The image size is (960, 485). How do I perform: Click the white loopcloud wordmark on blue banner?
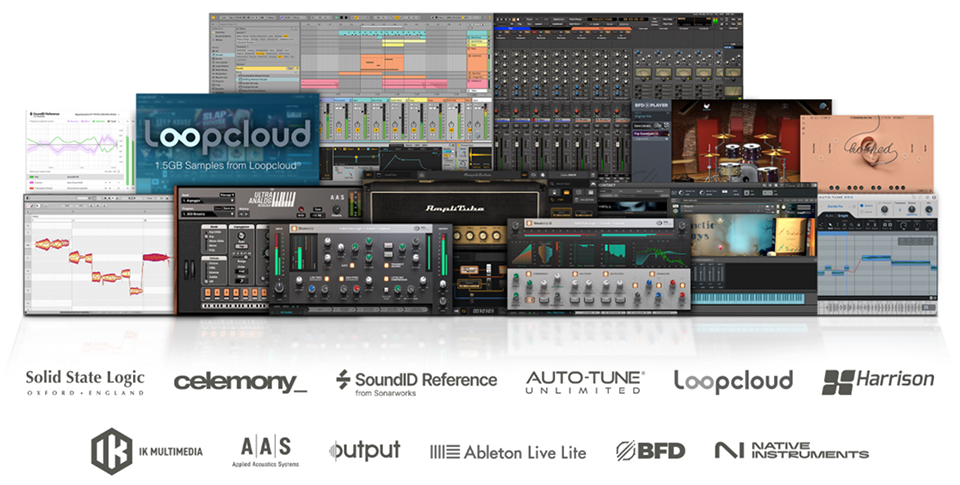point(227,136)
